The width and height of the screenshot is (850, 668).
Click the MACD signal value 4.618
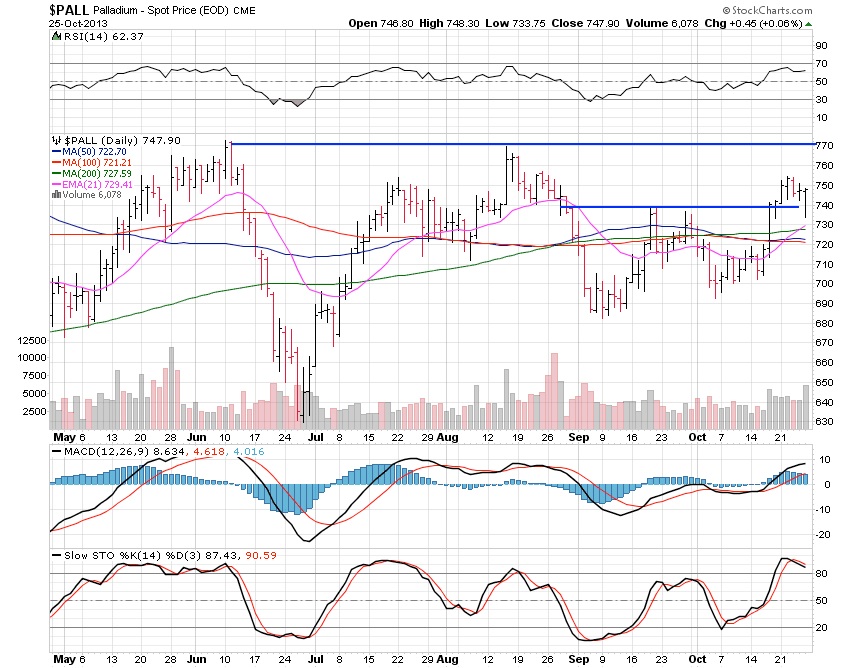[209, 452]
